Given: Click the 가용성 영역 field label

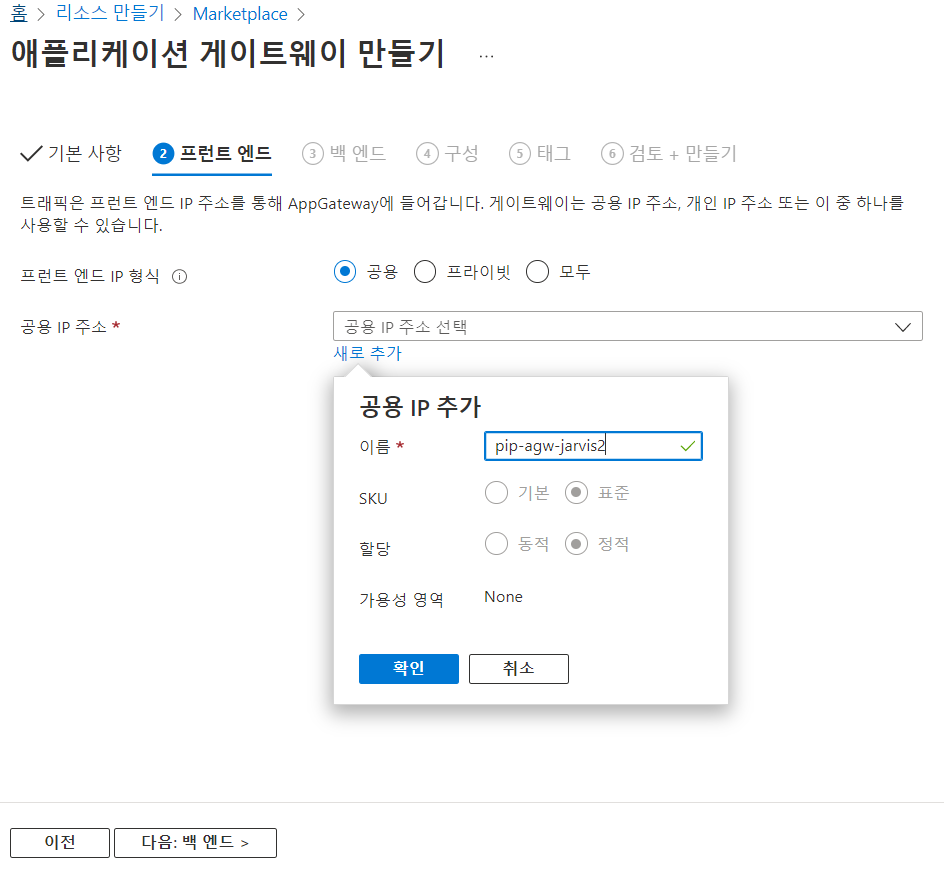Looking at the screenshot, I should tap(402, 600).
